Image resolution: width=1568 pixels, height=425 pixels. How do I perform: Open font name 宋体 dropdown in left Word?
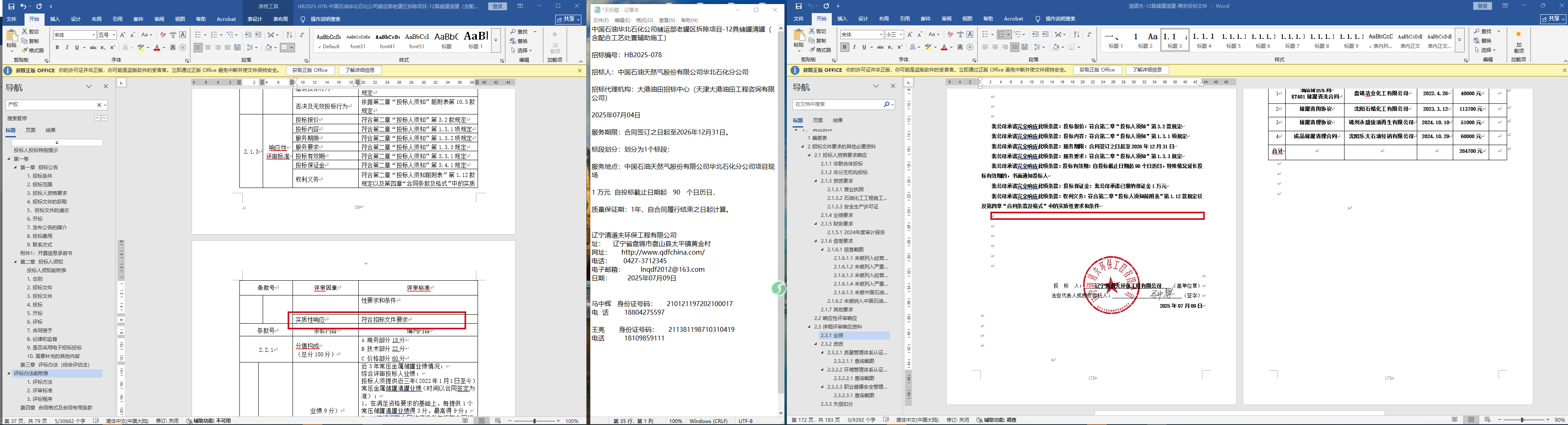click(93, 35)
